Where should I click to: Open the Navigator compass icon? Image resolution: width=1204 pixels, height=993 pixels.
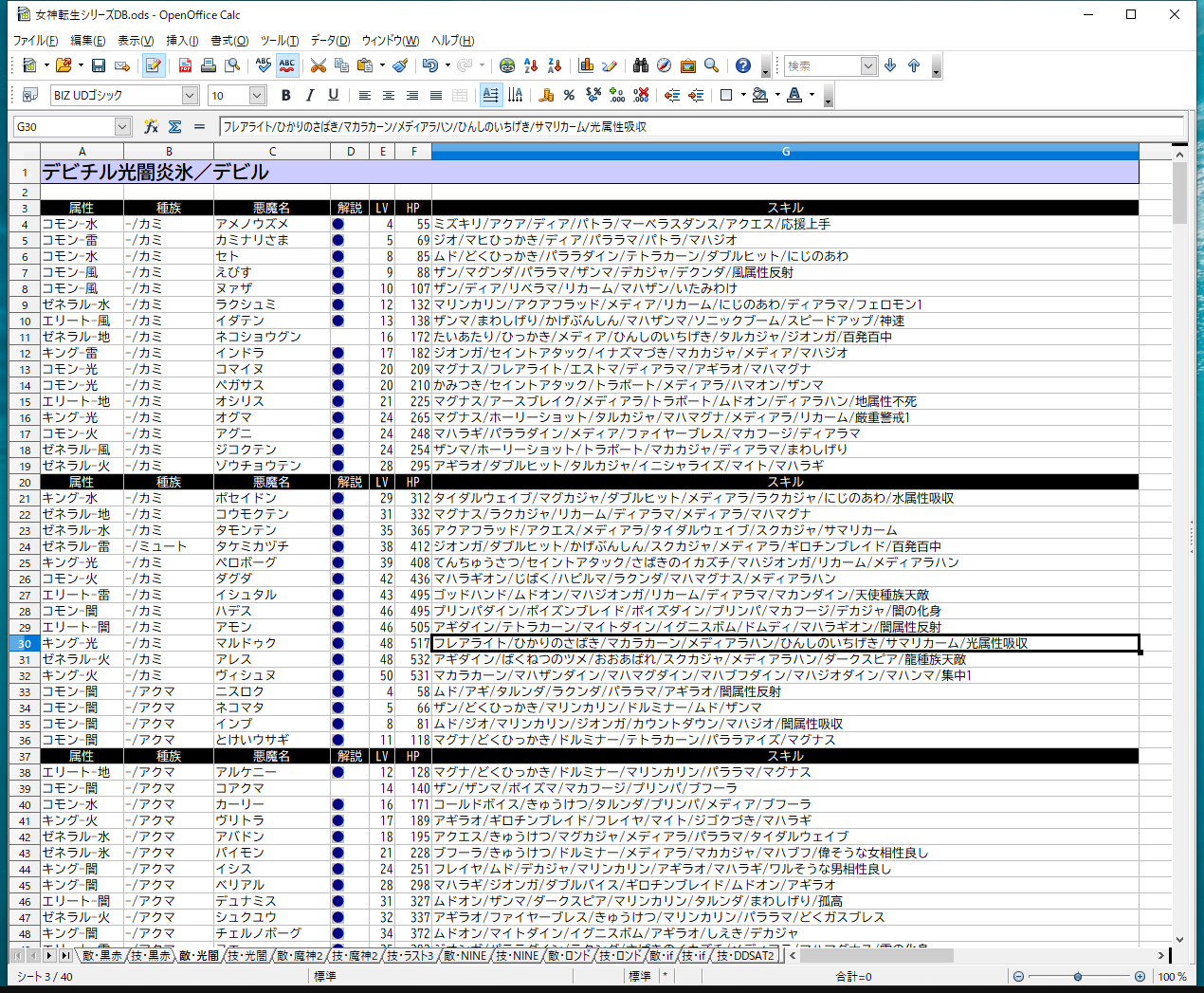[x=664, y=65]
